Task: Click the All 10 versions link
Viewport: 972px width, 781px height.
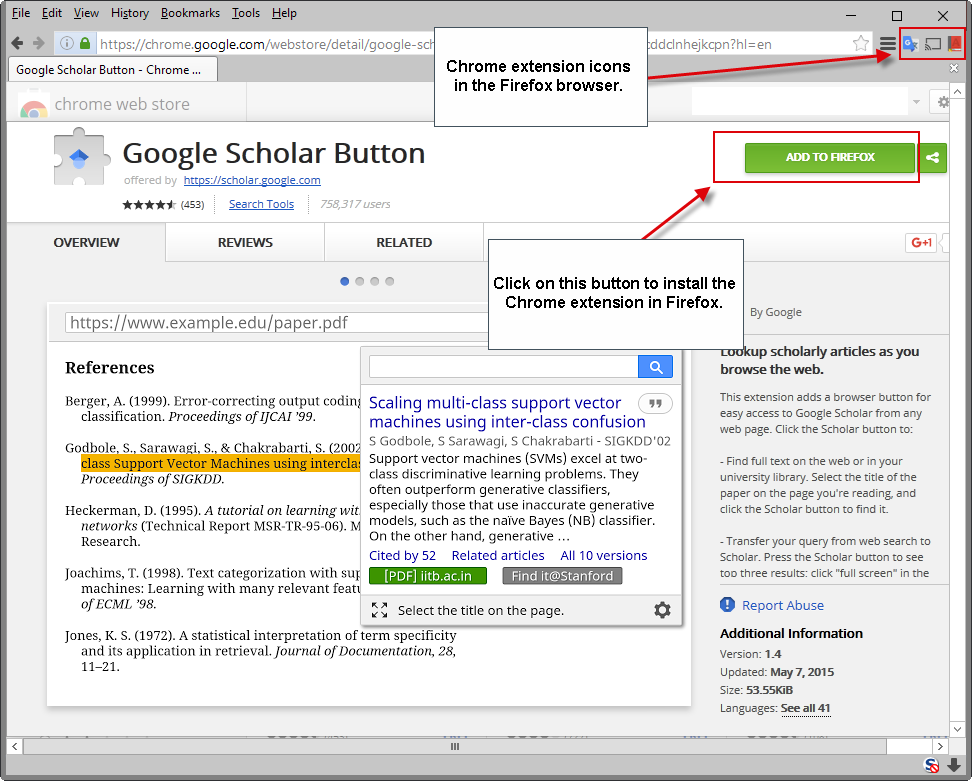Action: [603, 555]
